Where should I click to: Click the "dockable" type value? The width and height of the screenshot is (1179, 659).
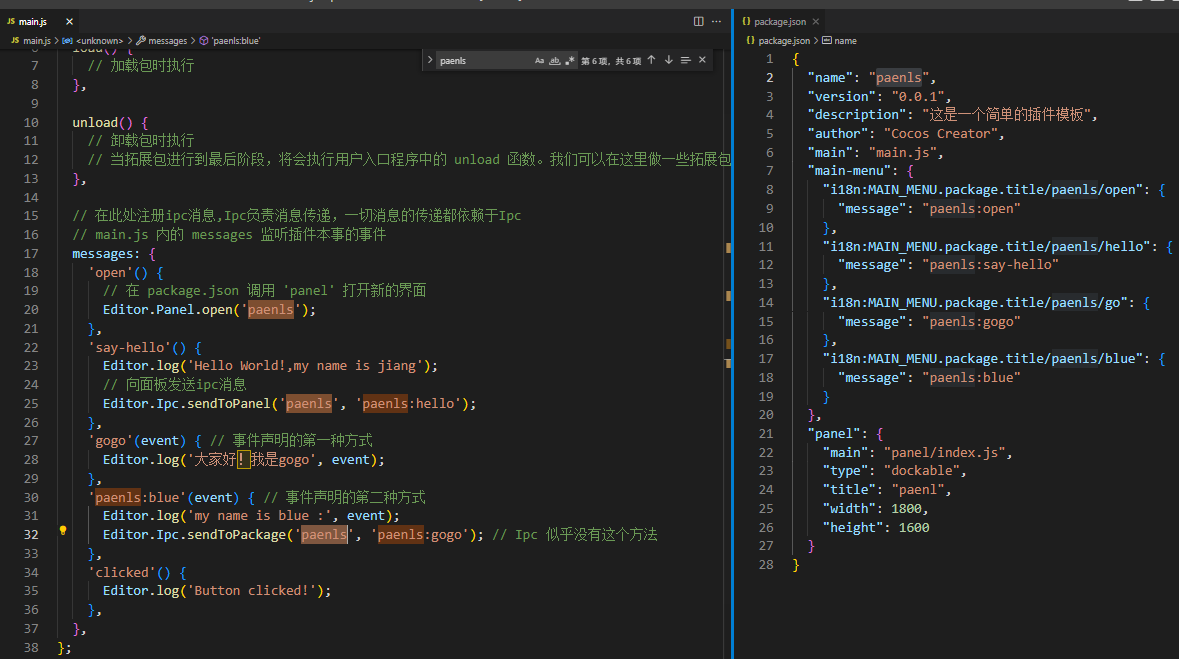click(x=921, y=470)
